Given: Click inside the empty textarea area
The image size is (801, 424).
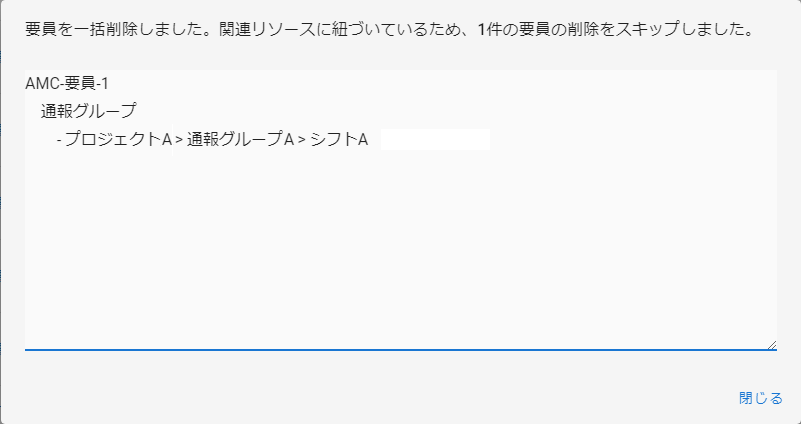Looking at the screenshot, I should pyautogui.click(x=400, y=250).
